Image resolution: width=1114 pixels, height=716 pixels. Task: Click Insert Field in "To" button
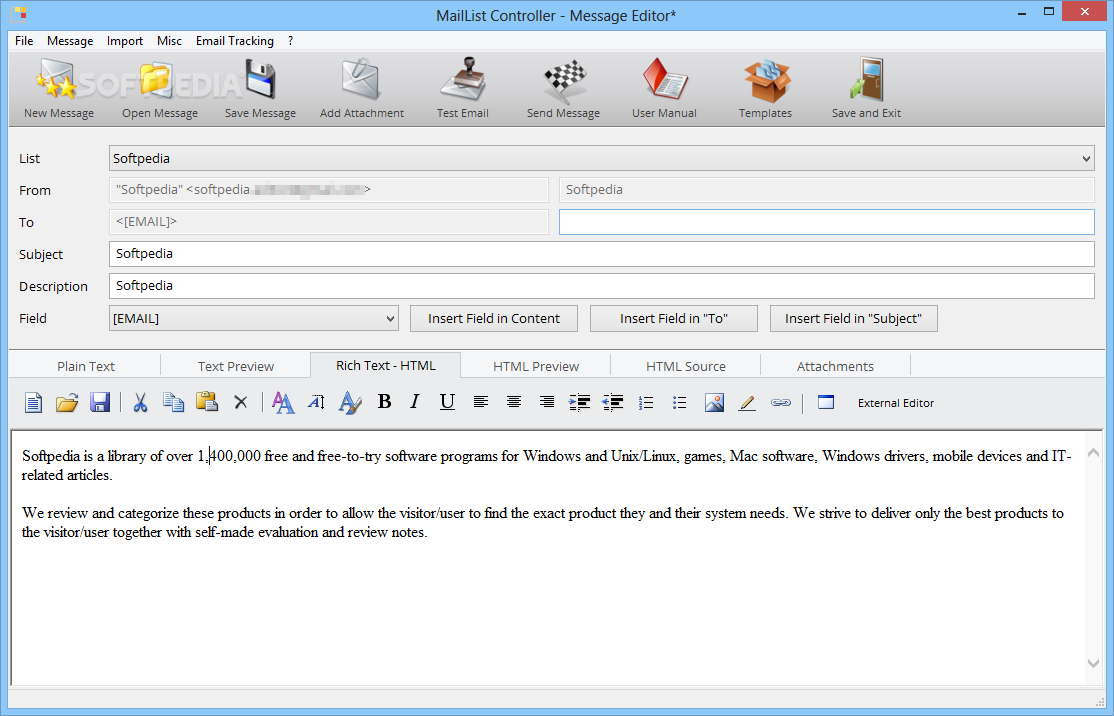pos(674,318)
